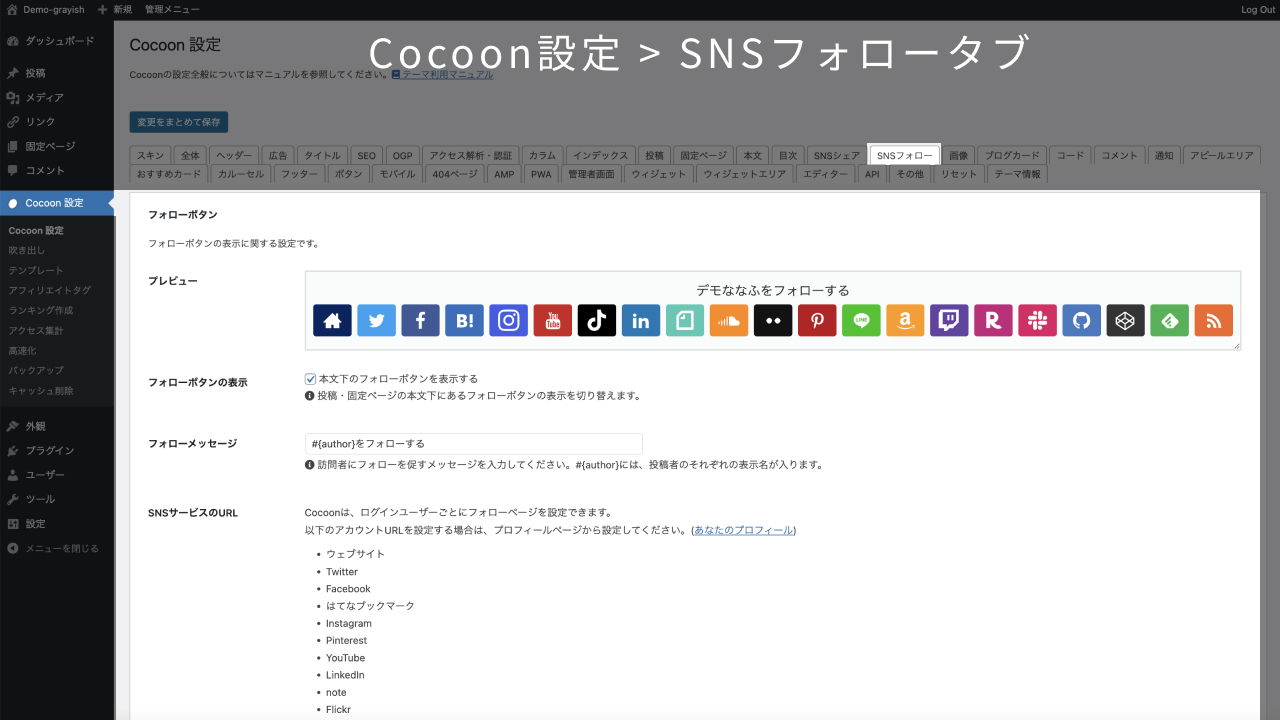The height and width of the screenshot is (720, 1280).
Task: Switch to the ブログカード tab
Action: tap(1012, 156)
